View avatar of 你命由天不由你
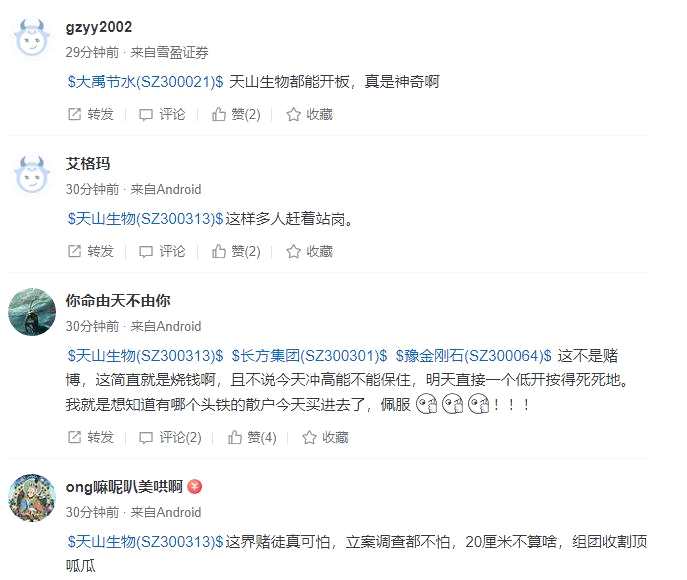Screen dimensions: 687x580 click(32, 312)
